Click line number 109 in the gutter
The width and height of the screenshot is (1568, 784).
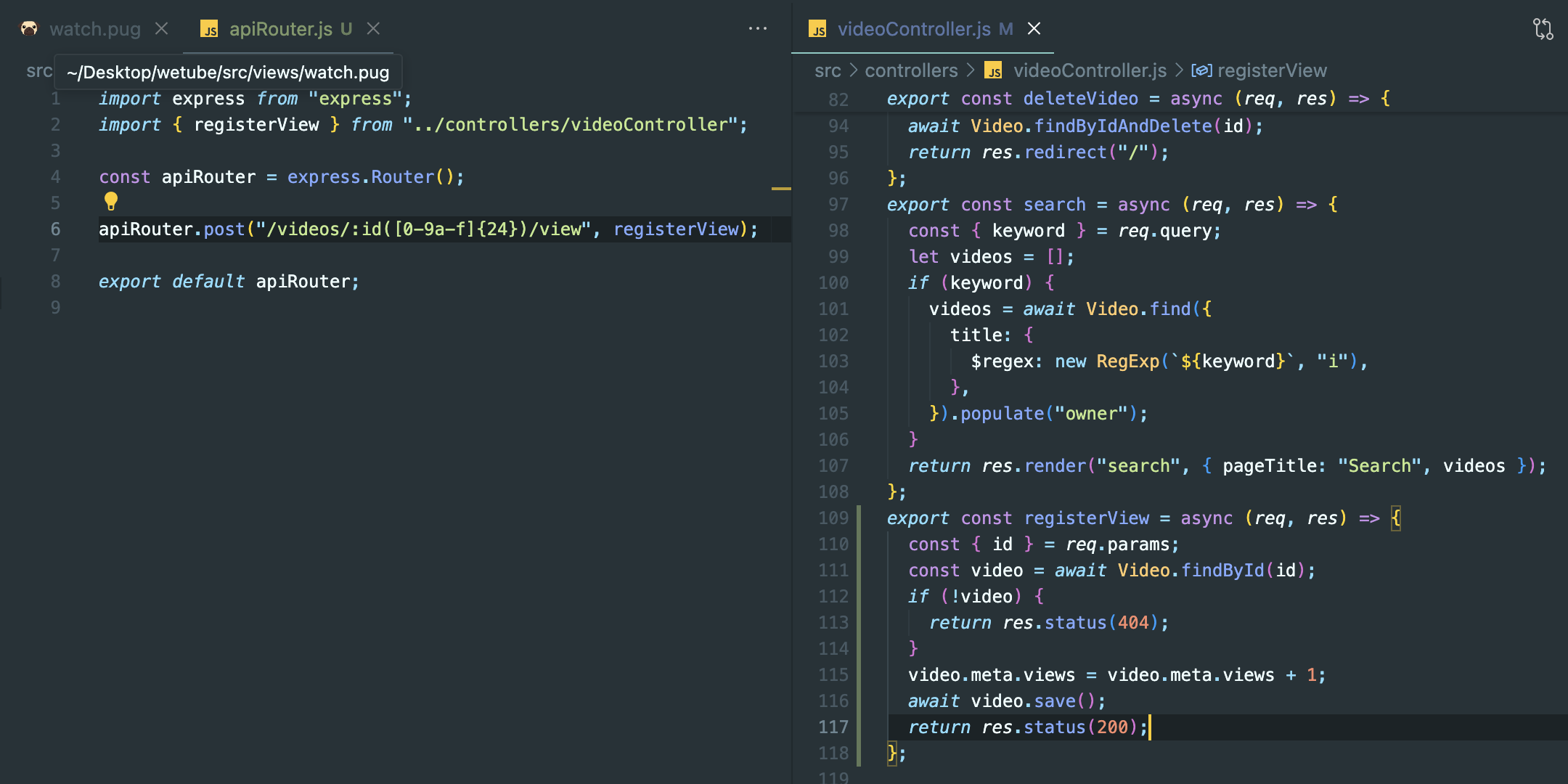coord(833,518)
